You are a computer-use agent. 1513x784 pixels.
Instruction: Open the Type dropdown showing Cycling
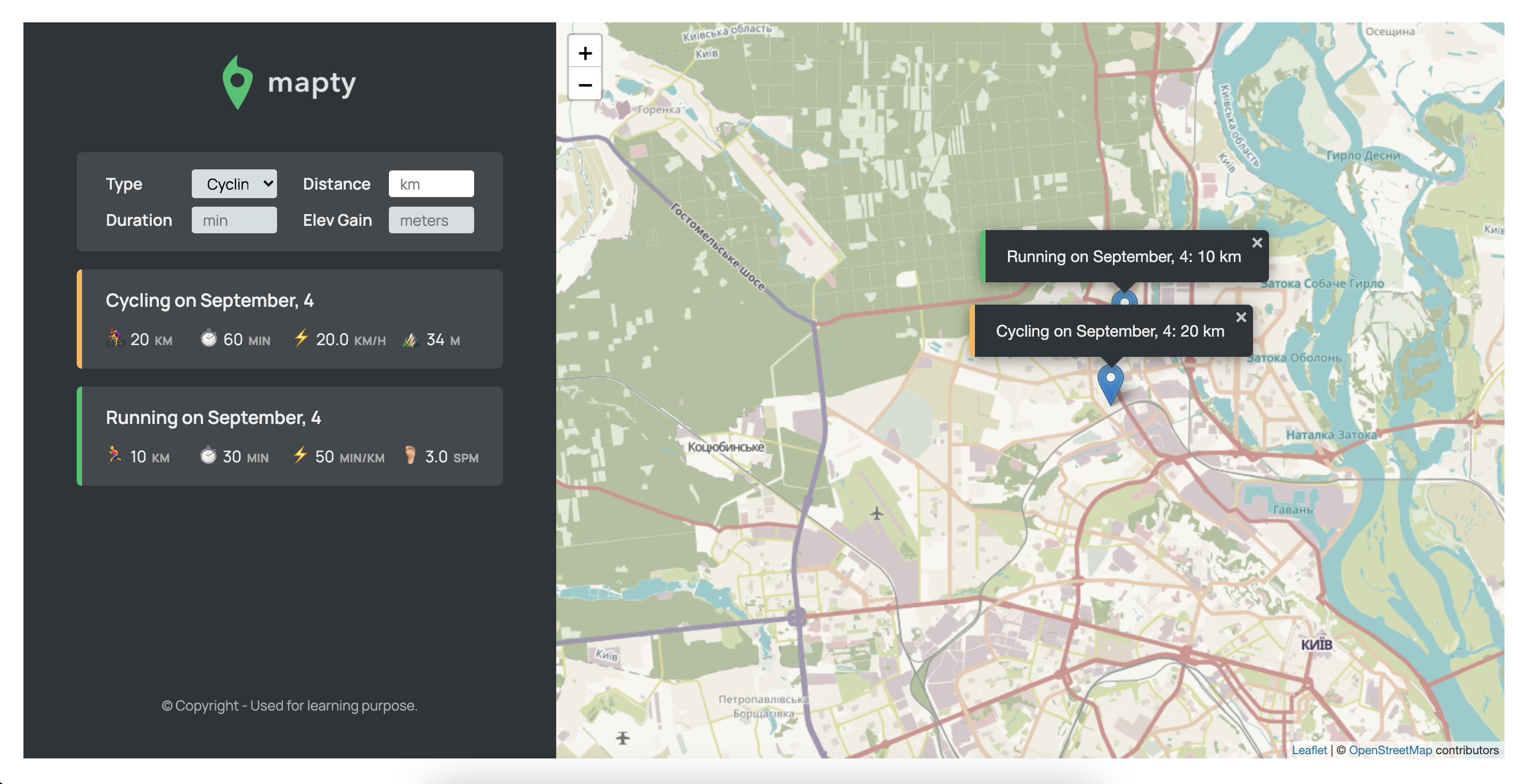[x=234, y=184]
